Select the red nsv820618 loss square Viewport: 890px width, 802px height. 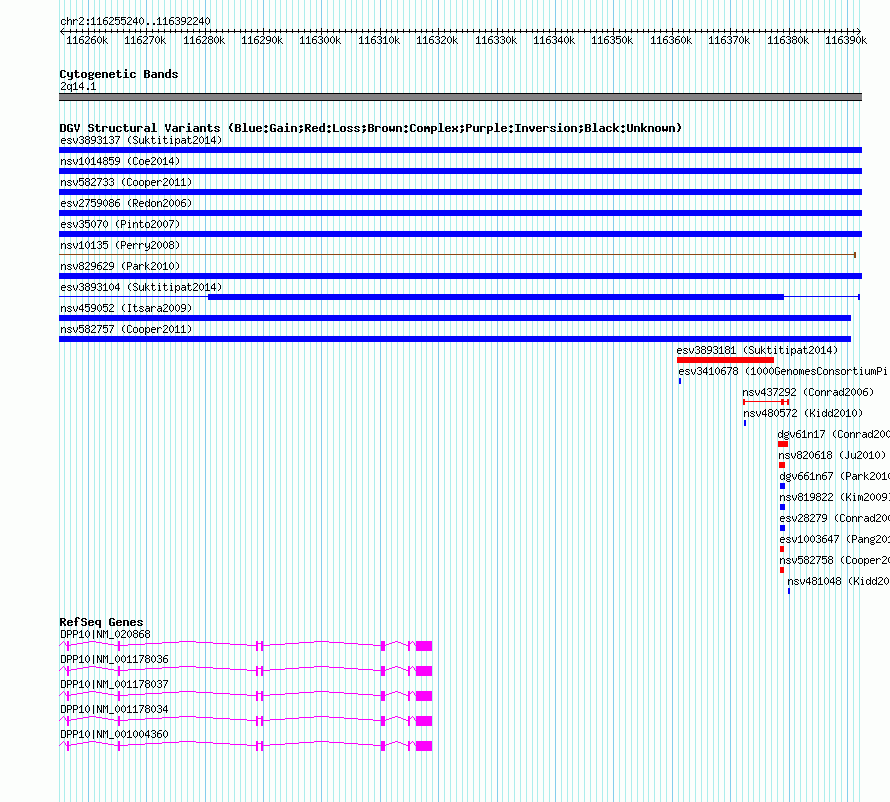782,465
